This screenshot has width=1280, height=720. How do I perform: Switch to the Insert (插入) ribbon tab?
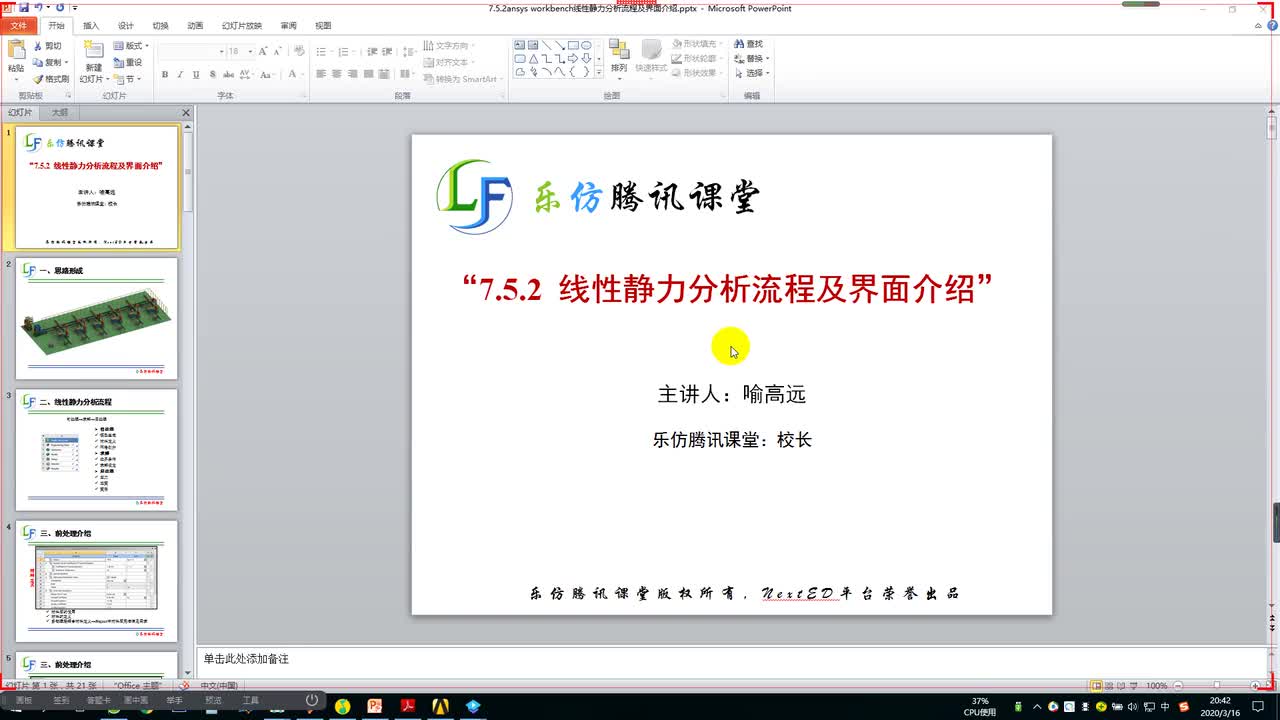pyautogui.click(x=91, y=25)
